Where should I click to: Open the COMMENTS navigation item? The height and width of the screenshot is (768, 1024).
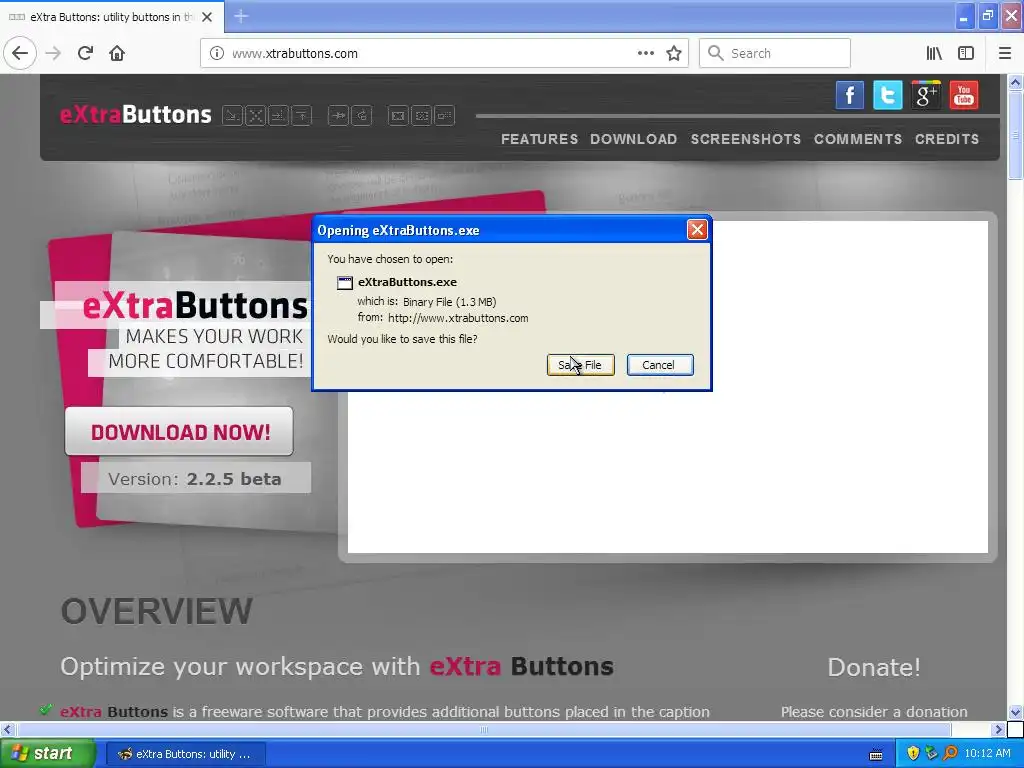point(858,139)
